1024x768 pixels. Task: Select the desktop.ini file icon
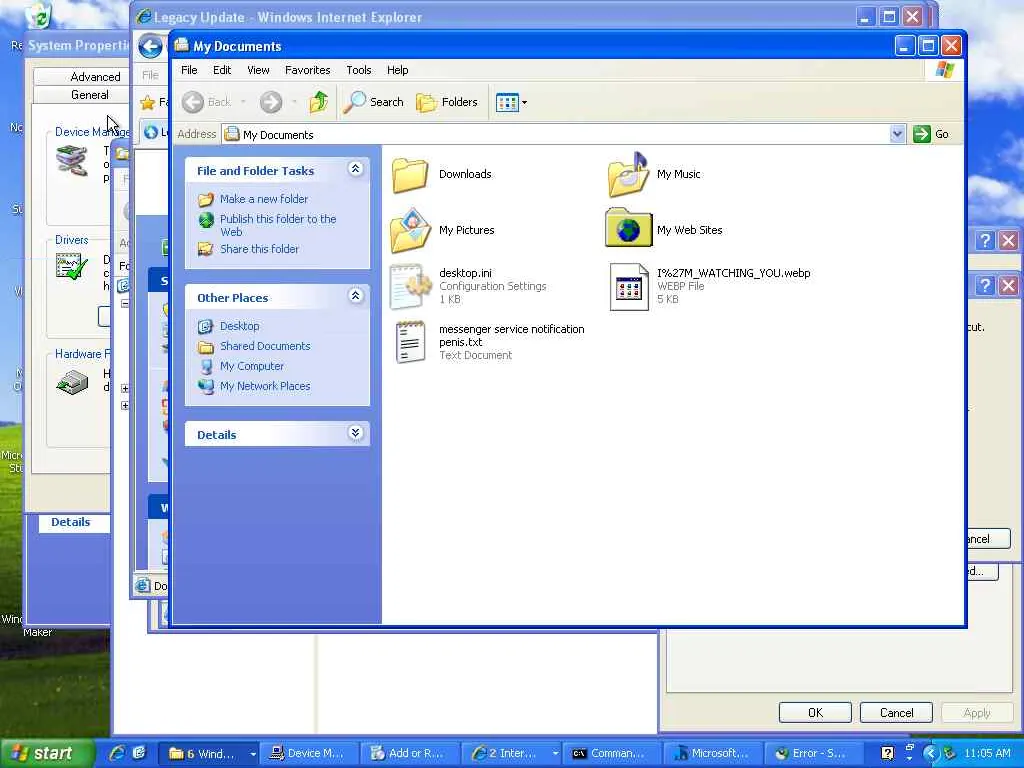410,286
